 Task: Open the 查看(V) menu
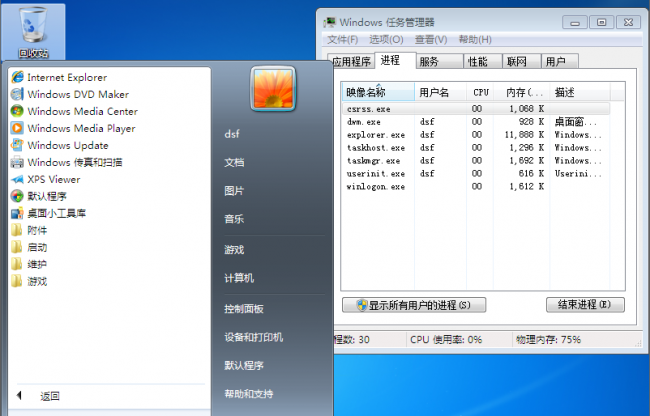431,39
